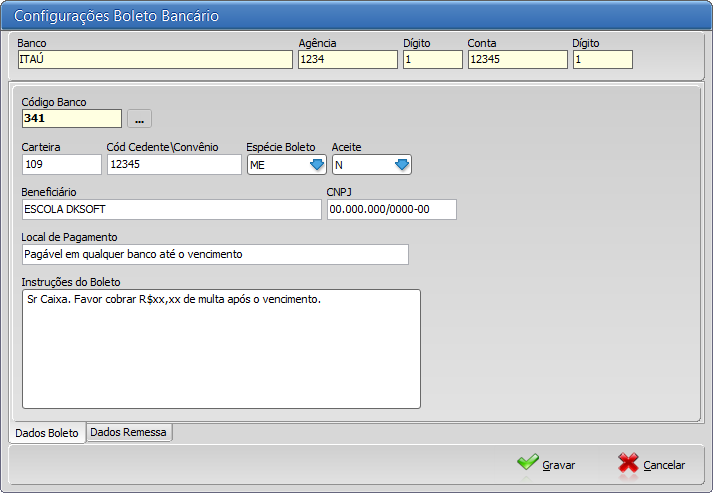The height and width of the screenshot is (493, 713).
Task: Click the Cancelar button label
Action: [664, 465]
